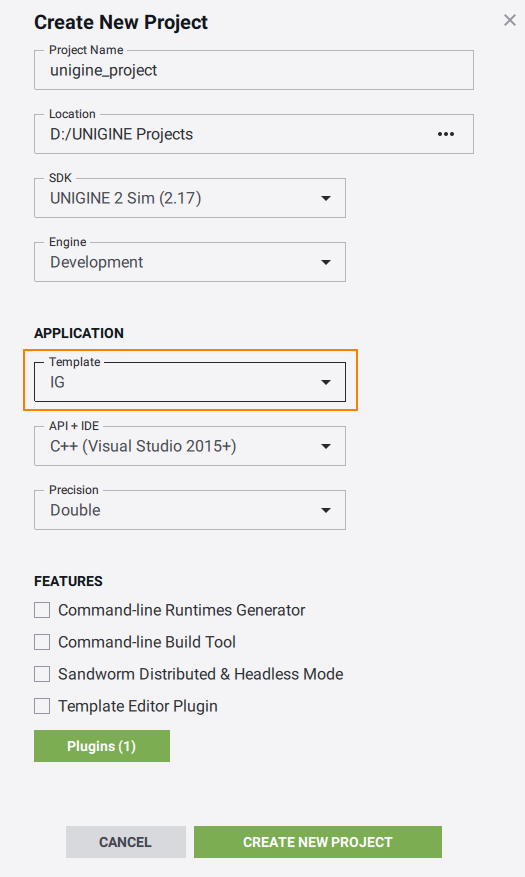This screenshot has width=525, height=877.
Task: Open the Template dropdown
Action: point(190,383)
